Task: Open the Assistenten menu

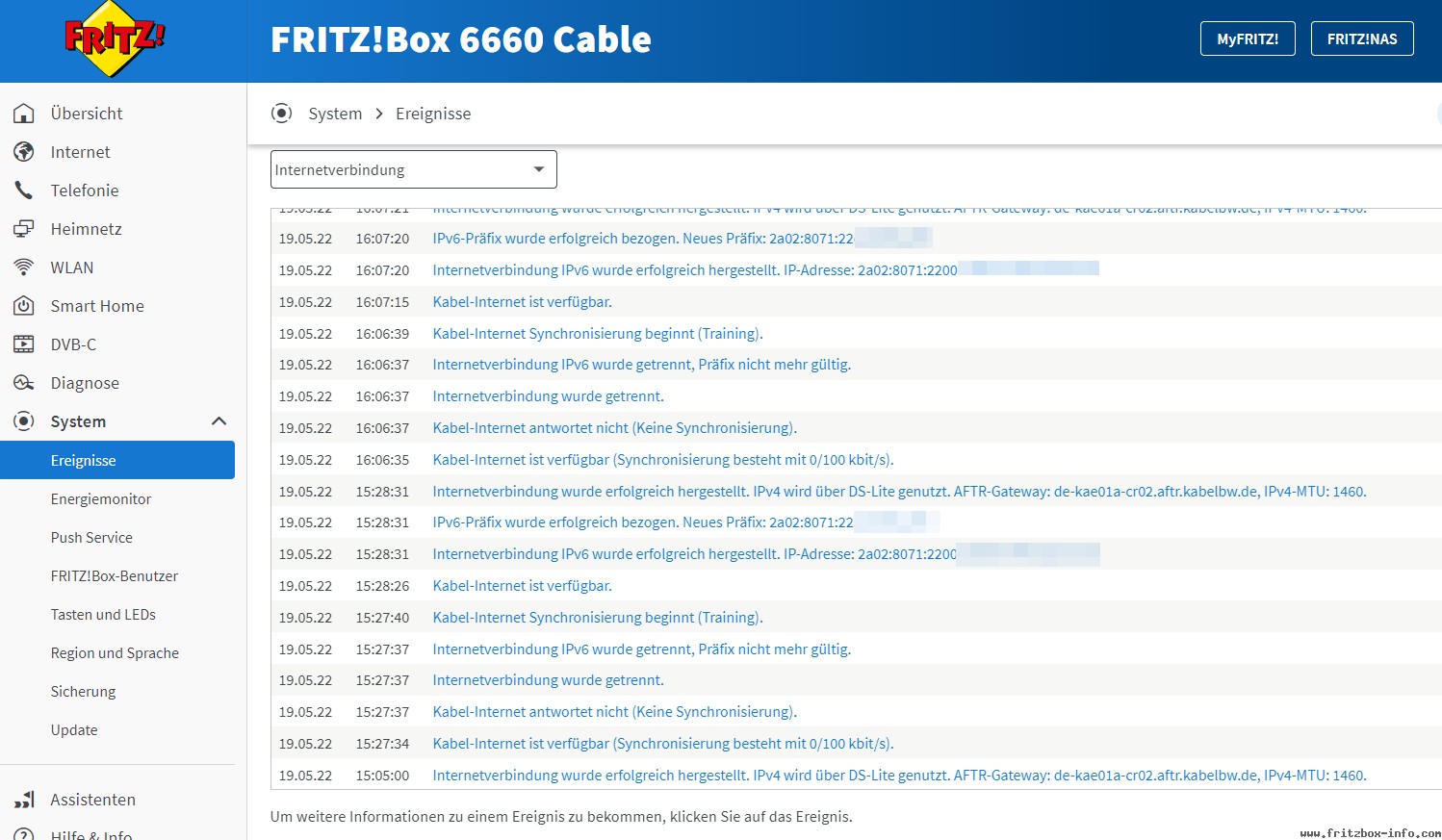Action: [92, 800]
